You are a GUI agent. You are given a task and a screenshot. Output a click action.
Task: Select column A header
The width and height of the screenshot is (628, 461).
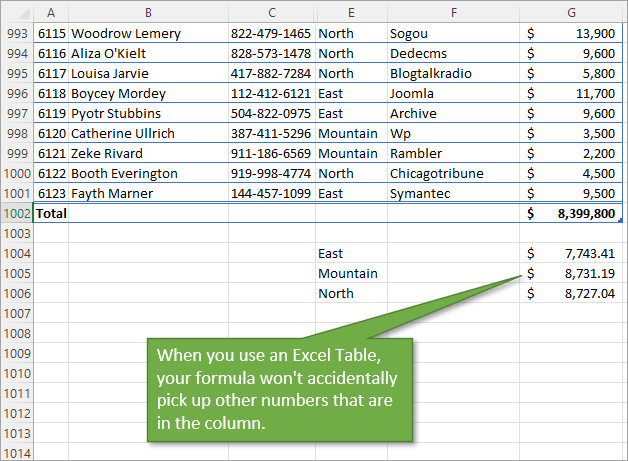pyautogui.click(x=50, y=11)
